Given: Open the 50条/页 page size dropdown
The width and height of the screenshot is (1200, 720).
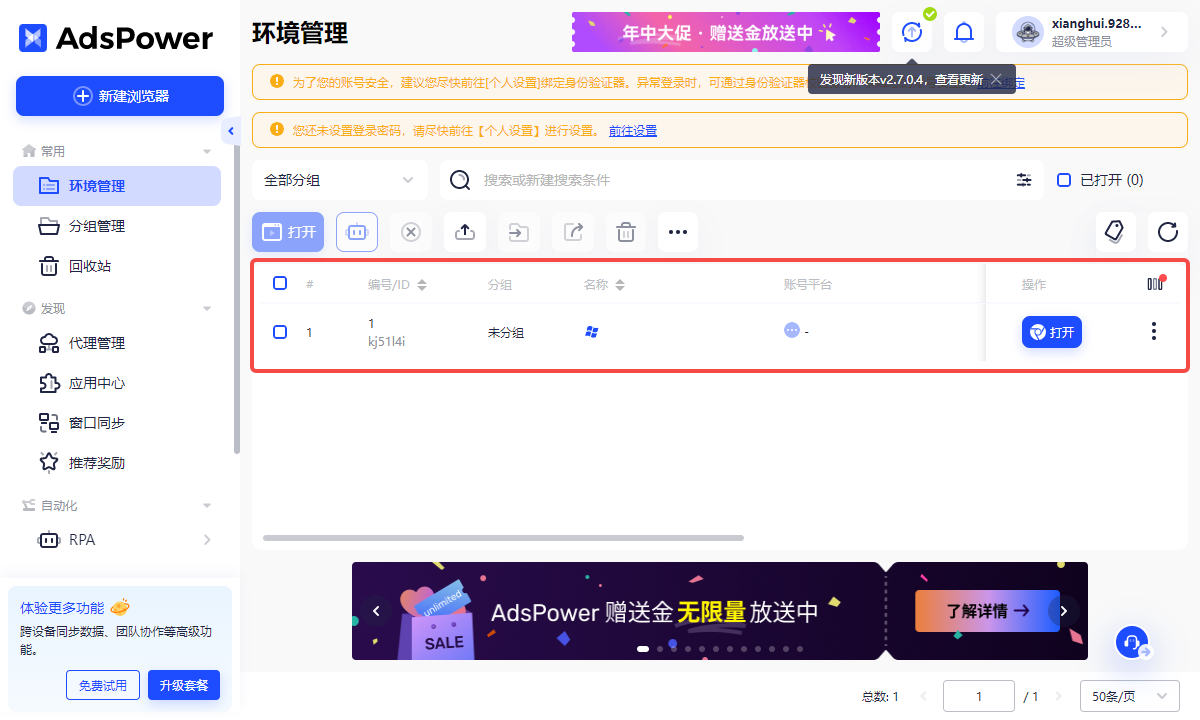Looking at the screenshot, I should 1130,696.
